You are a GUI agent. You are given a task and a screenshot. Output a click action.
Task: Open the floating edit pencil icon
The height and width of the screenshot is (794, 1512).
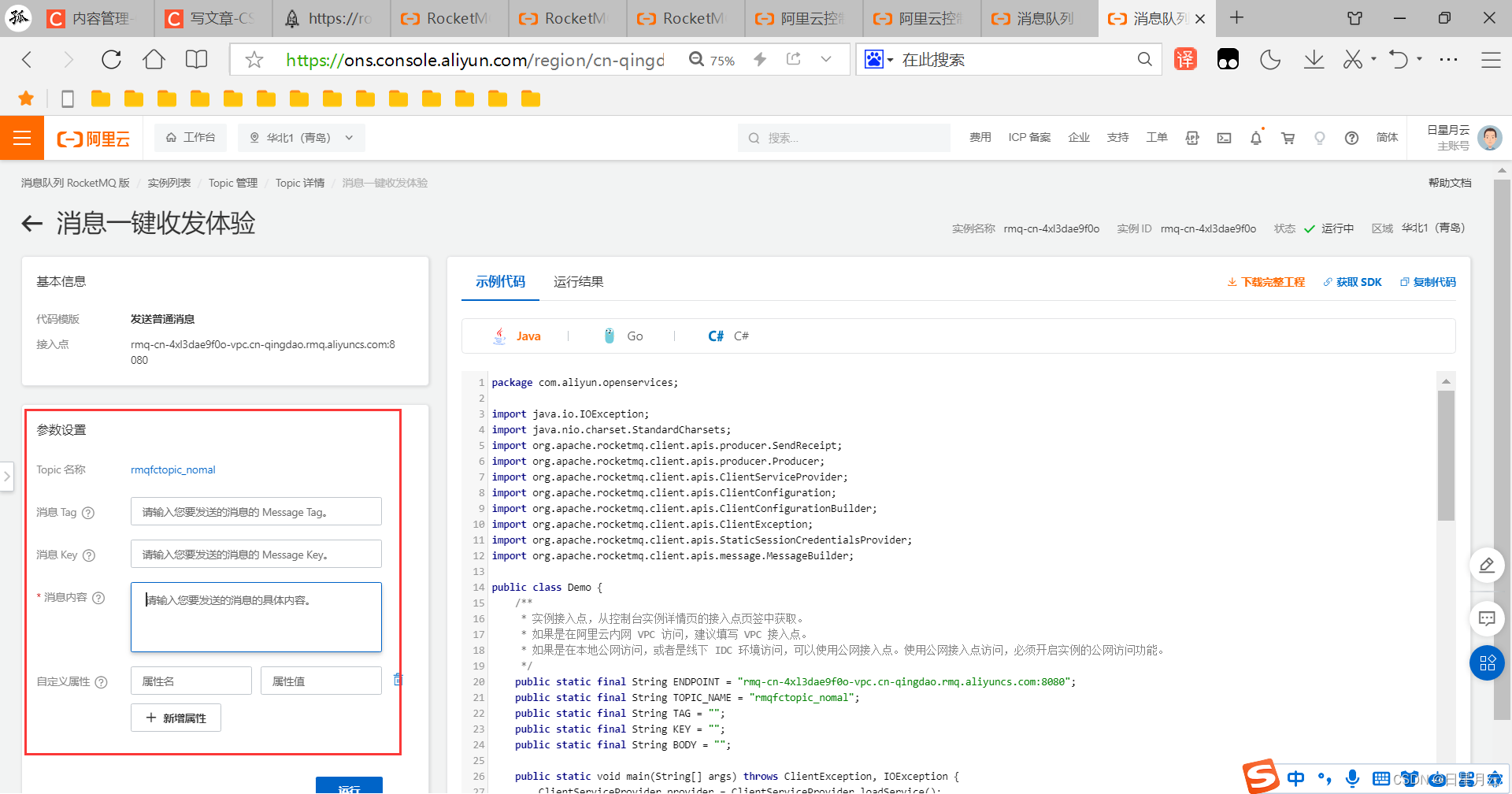pyautogui.click(x=1487, y=566)
